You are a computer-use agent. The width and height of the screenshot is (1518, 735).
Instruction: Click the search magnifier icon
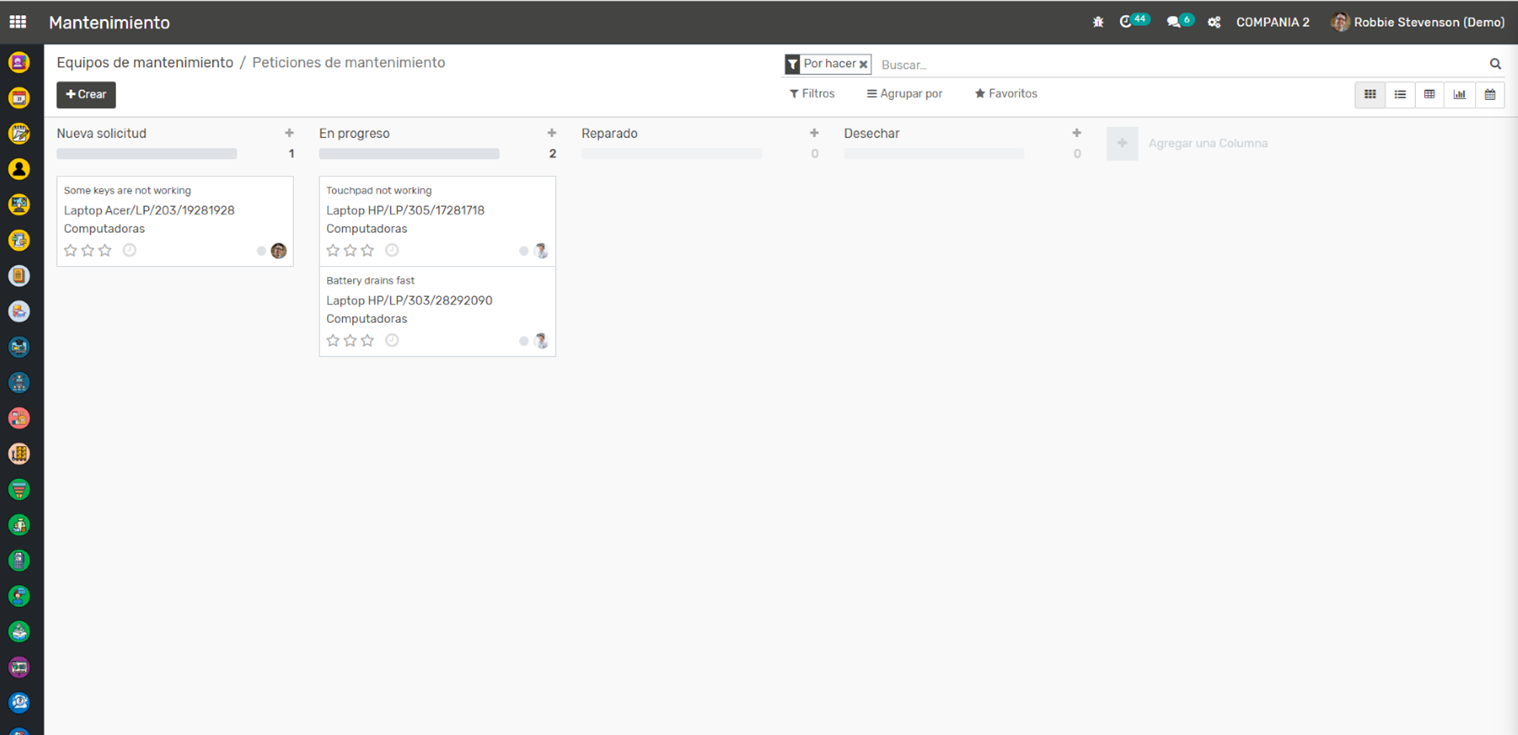tap(1495, 64)
